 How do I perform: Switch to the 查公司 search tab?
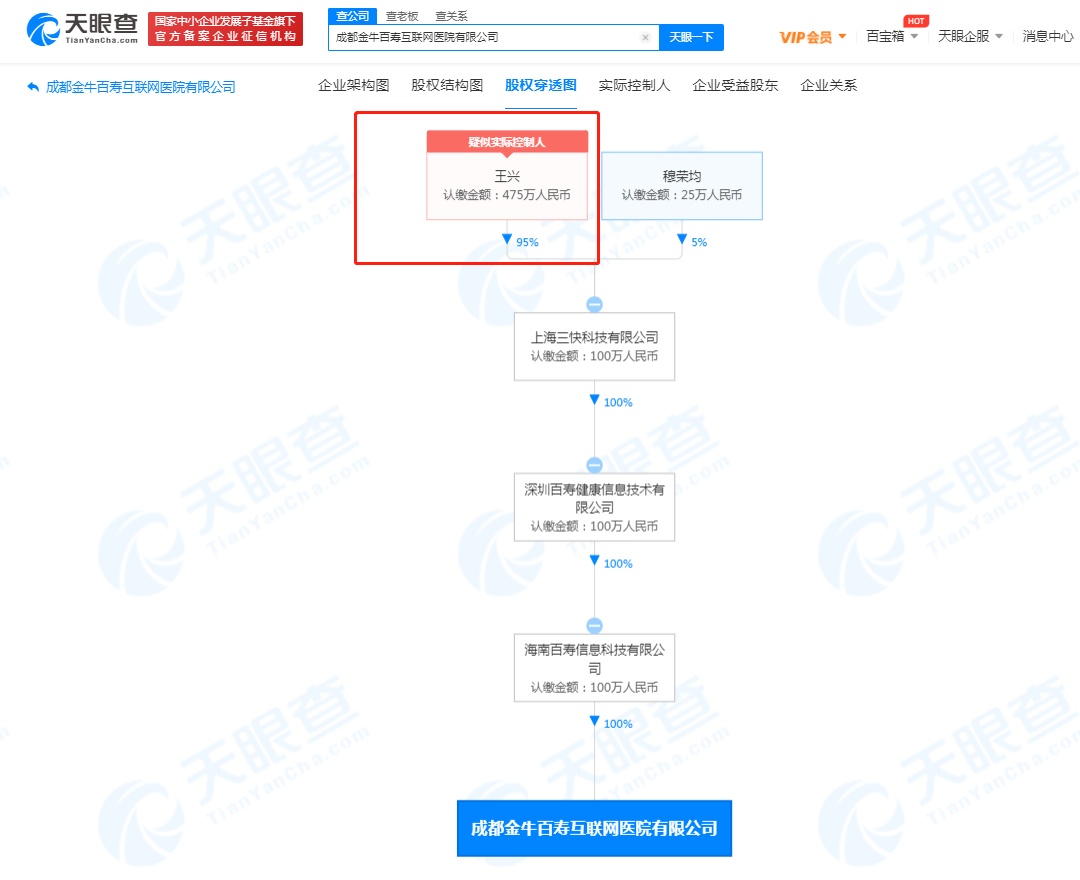(353, 16)
